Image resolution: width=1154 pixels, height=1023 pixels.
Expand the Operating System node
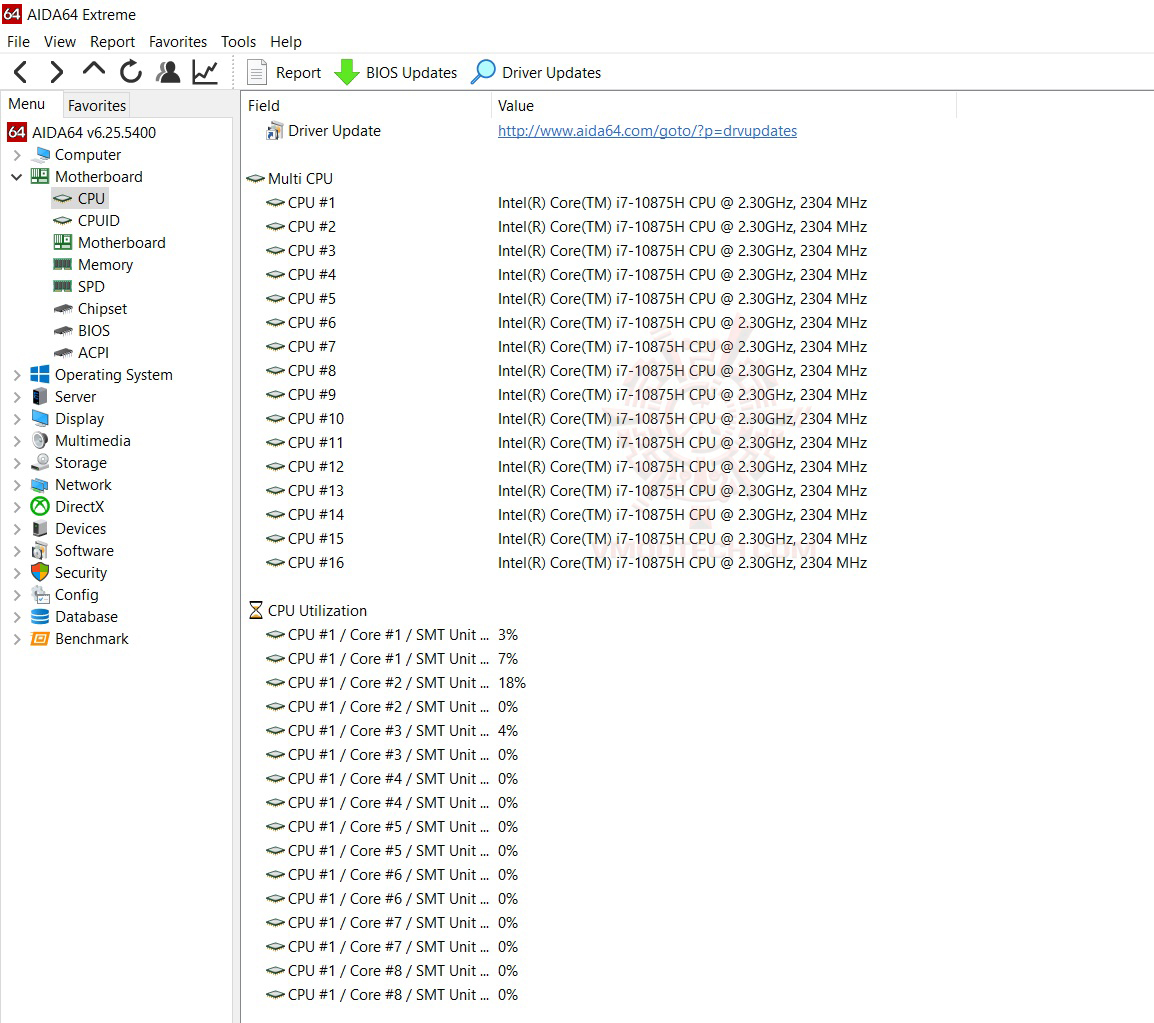point(17,375)
